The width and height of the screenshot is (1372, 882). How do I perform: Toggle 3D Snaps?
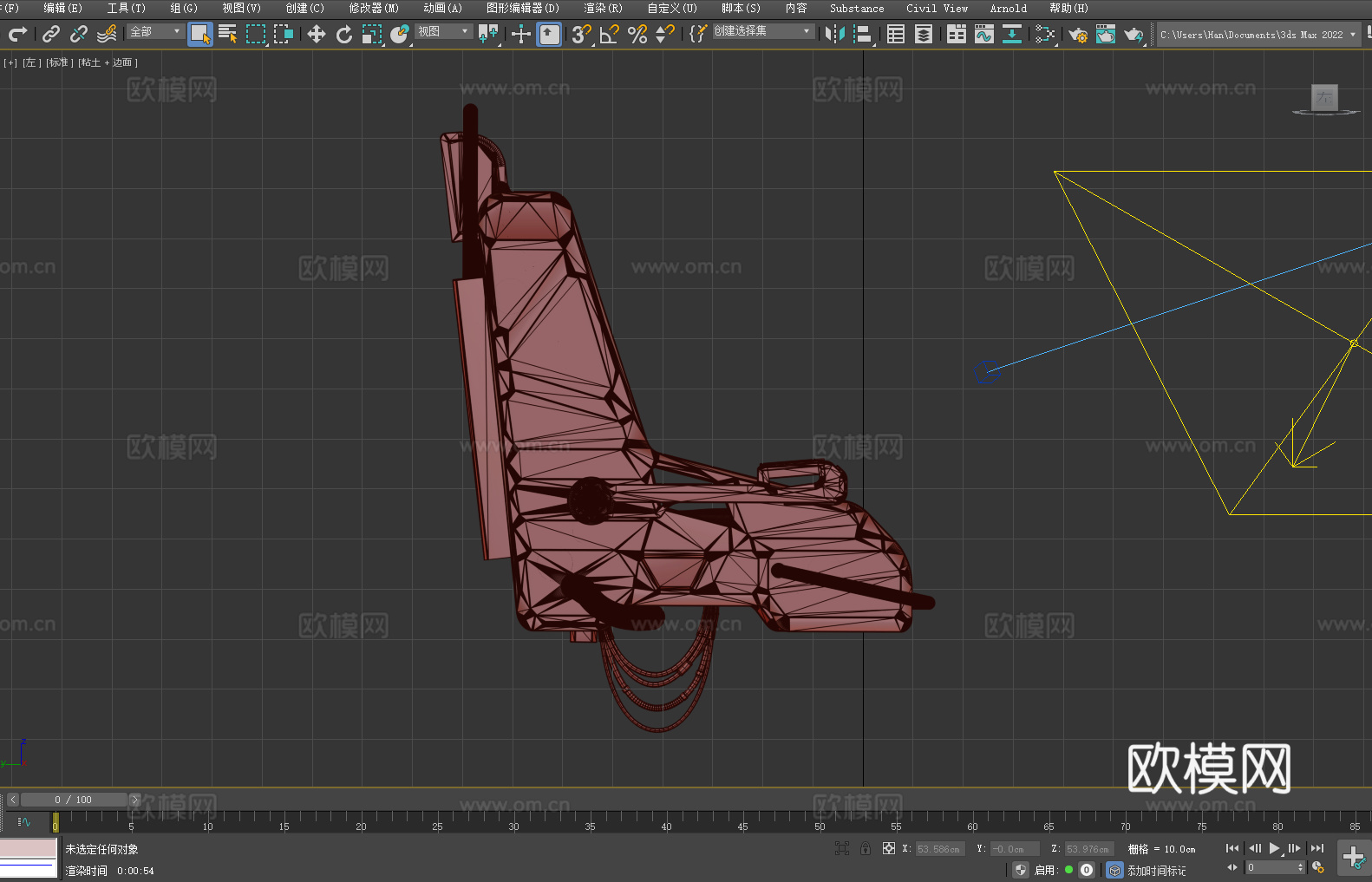tap(582, 34)
